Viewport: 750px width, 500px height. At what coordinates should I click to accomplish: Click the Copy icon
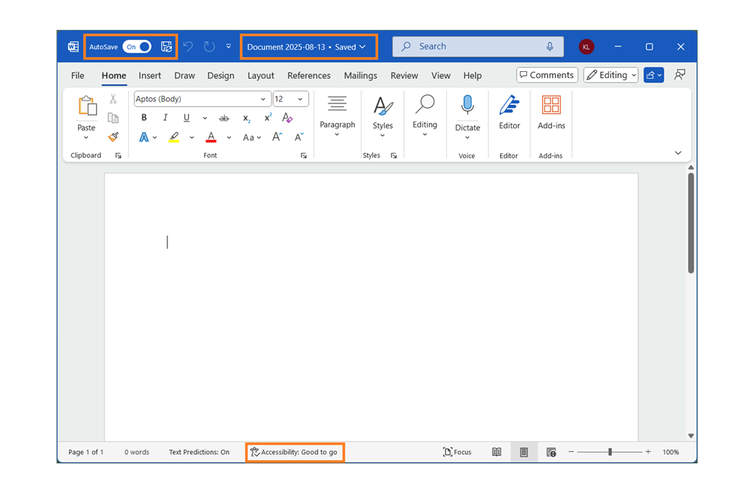pos(113,118)
